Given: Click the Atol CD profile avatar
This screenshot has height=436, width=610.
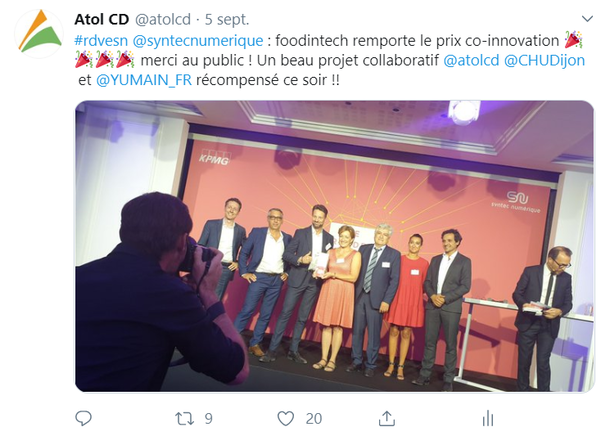Looking at the screenshot, I should point(39,34).
